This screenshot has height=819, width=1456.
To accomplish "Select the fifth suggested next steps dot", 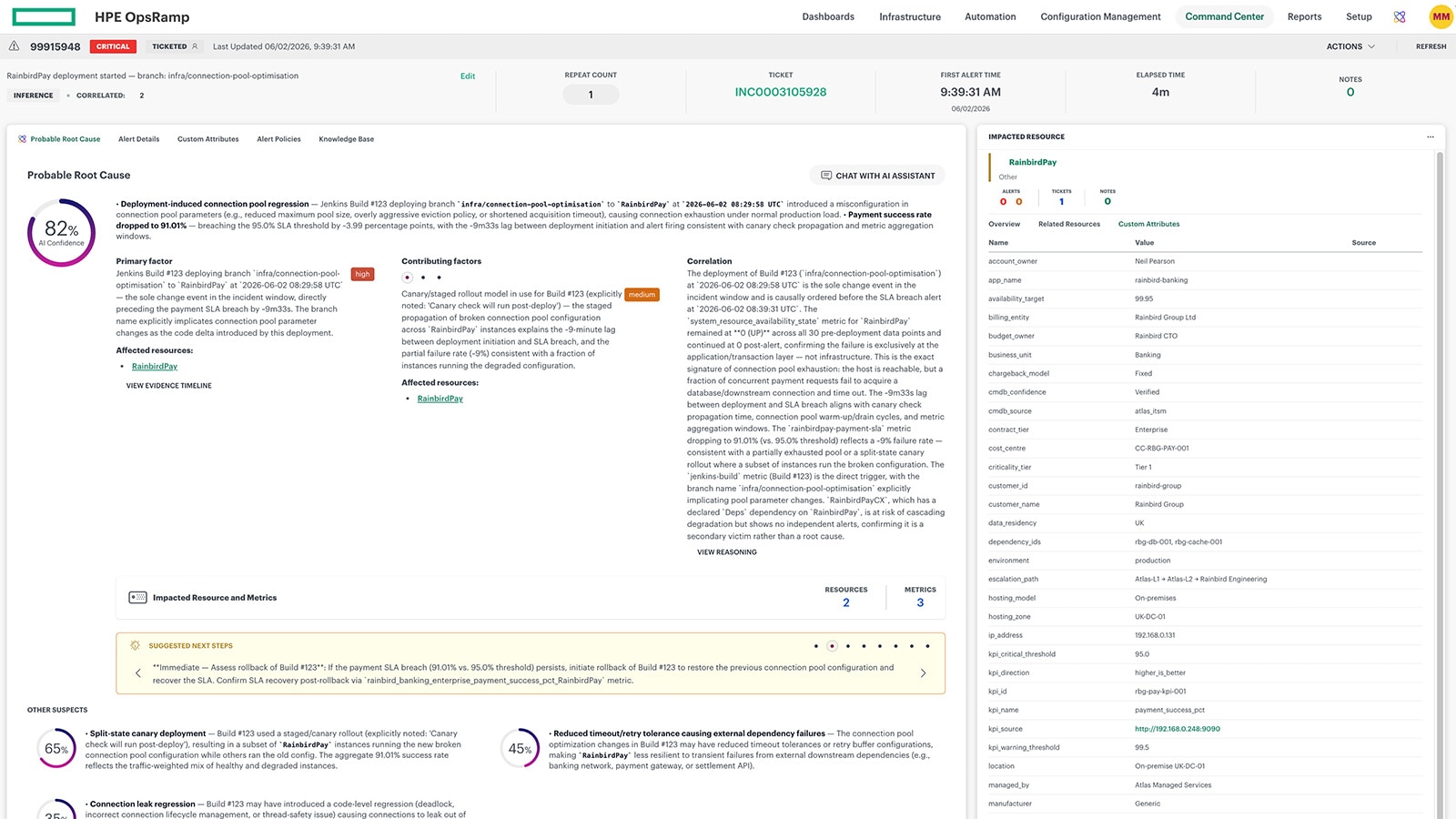I will click(880, 646).
